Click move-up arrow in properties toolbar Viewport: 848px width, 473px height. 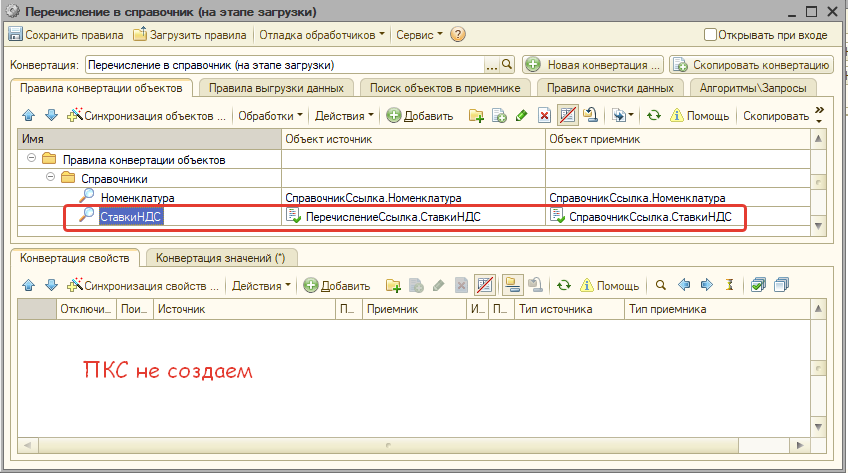tap(29, 285)
